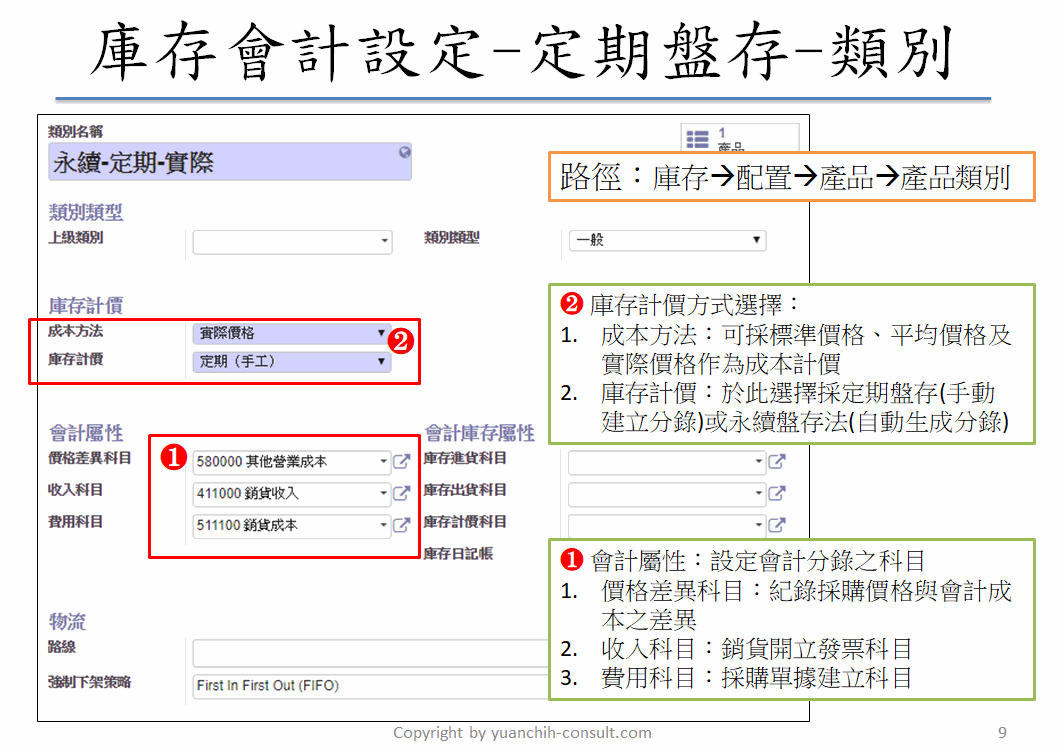This screenshot has height=752, width=1062.
Task: Click the 庫存計價 field label under 成本方法
Action: click(75, 359)
